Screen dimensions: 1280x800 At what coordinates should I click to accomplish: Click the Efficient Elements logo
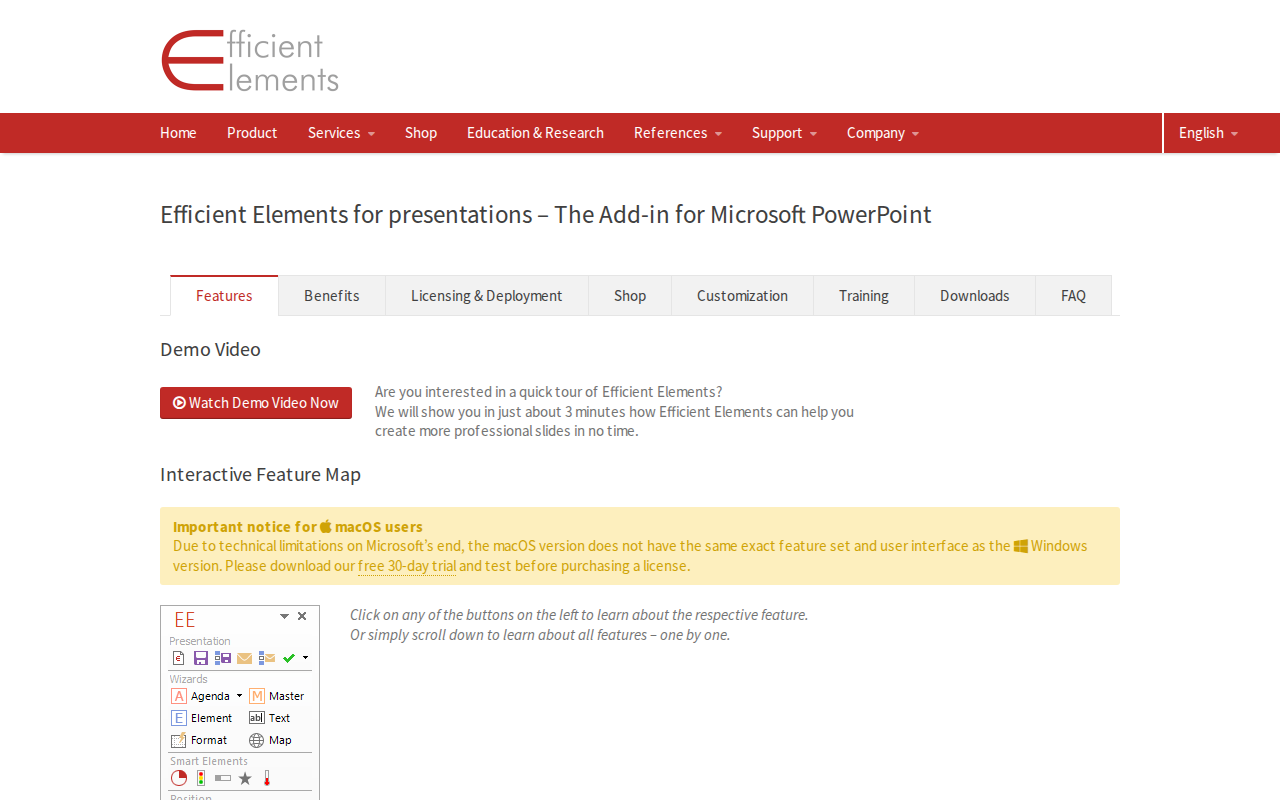click(x=250, y=61)
